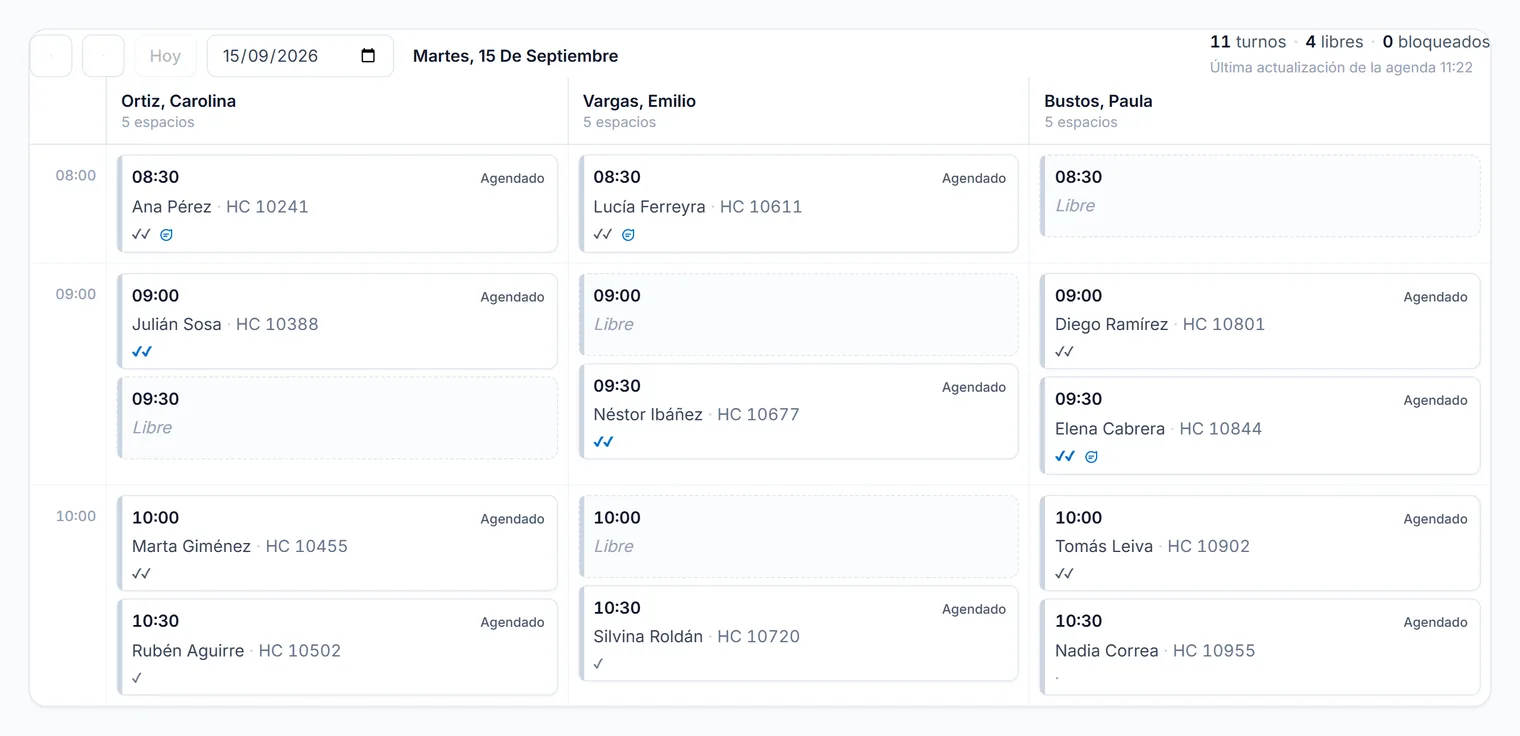Click the double-check icon on Tomás Leiva's appointment
This screenshot has width=1520, height=736.
(1064, 574)
